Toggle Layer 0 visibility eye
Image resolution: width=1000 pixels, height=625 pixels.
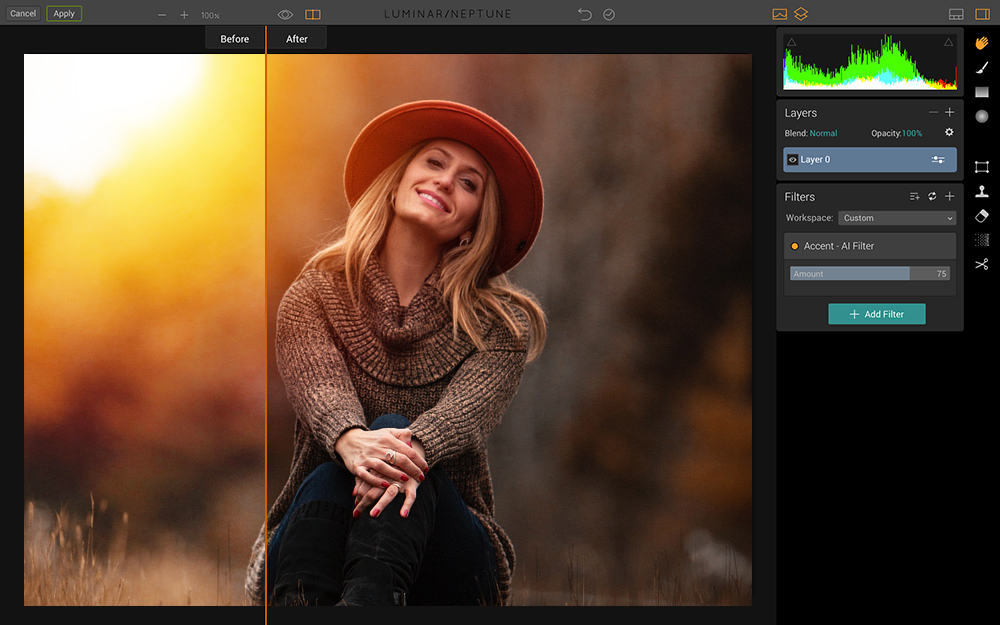pos(793,160)
